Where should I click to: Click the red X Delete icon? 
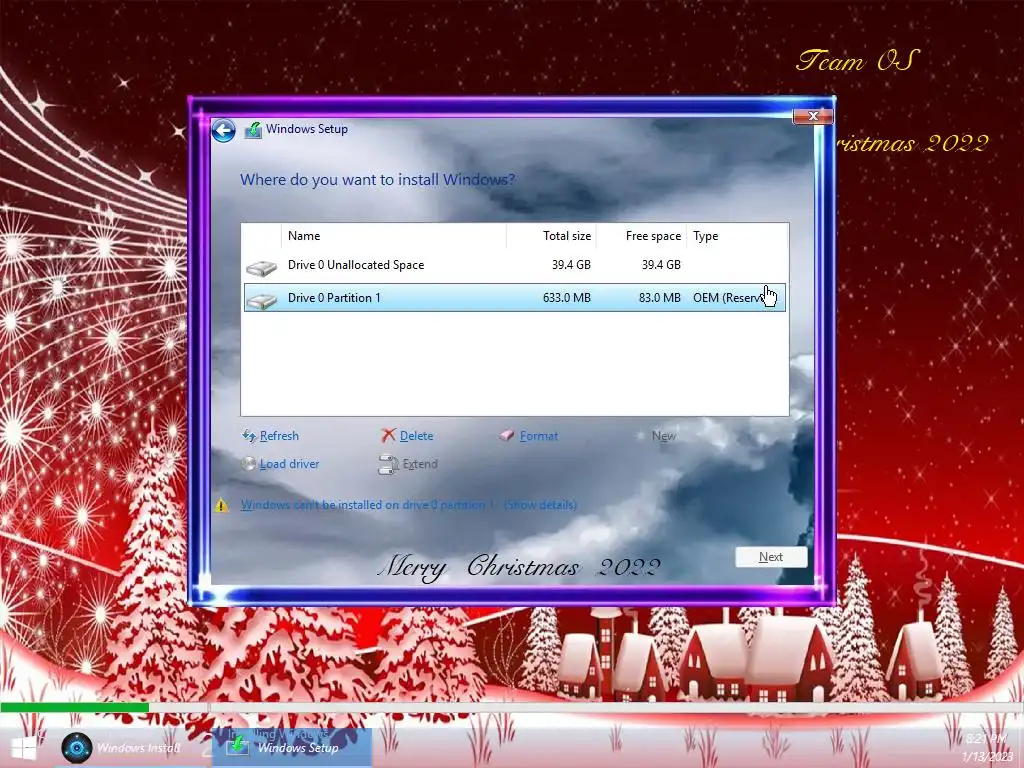coord(389,436)
